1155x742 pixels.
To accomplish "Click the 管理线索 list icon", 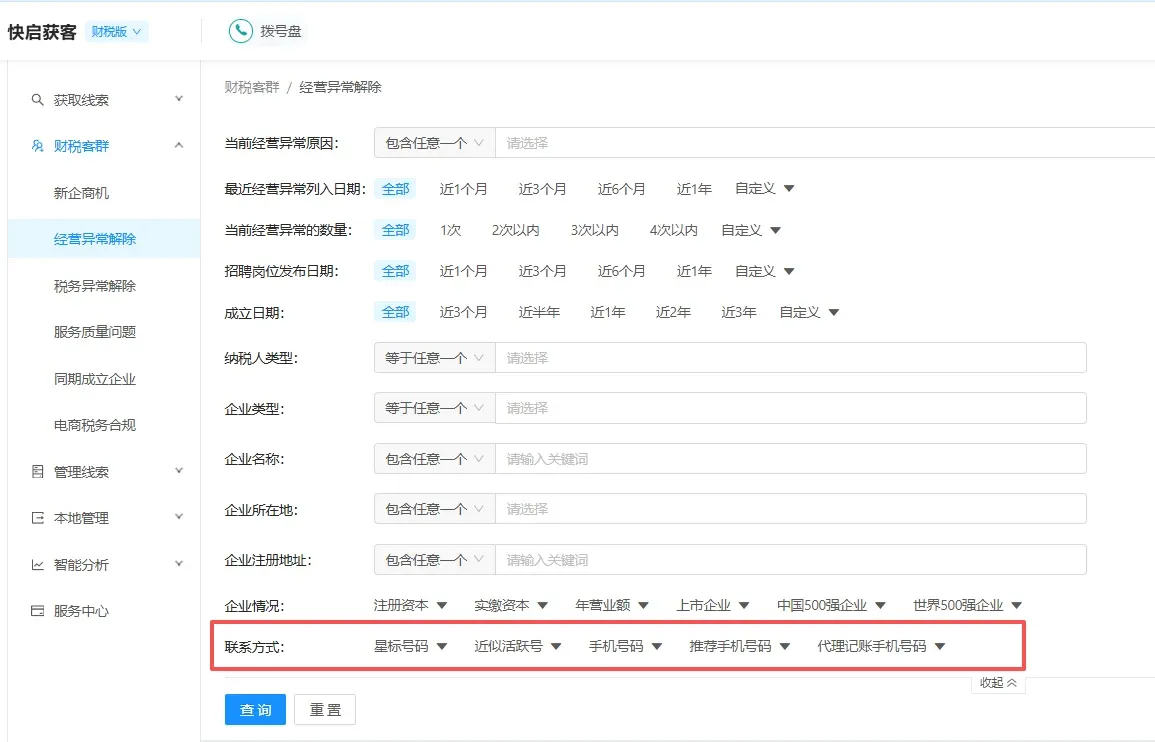I will (37, 472).
